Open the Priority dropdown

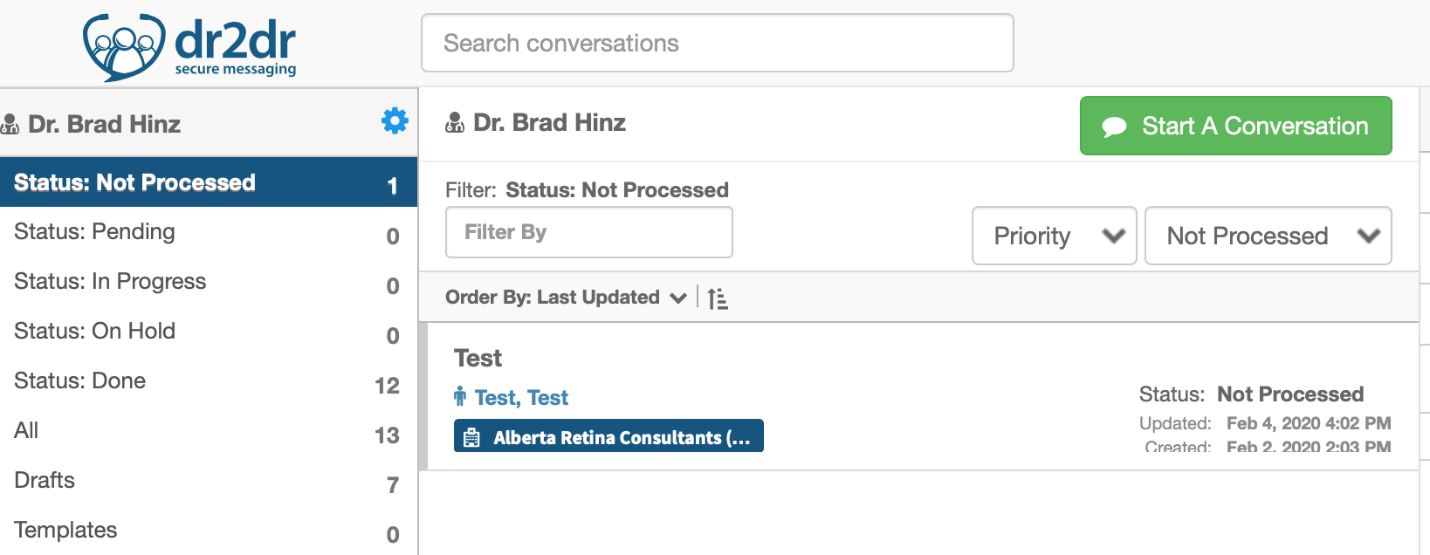tap(1054, 236)
